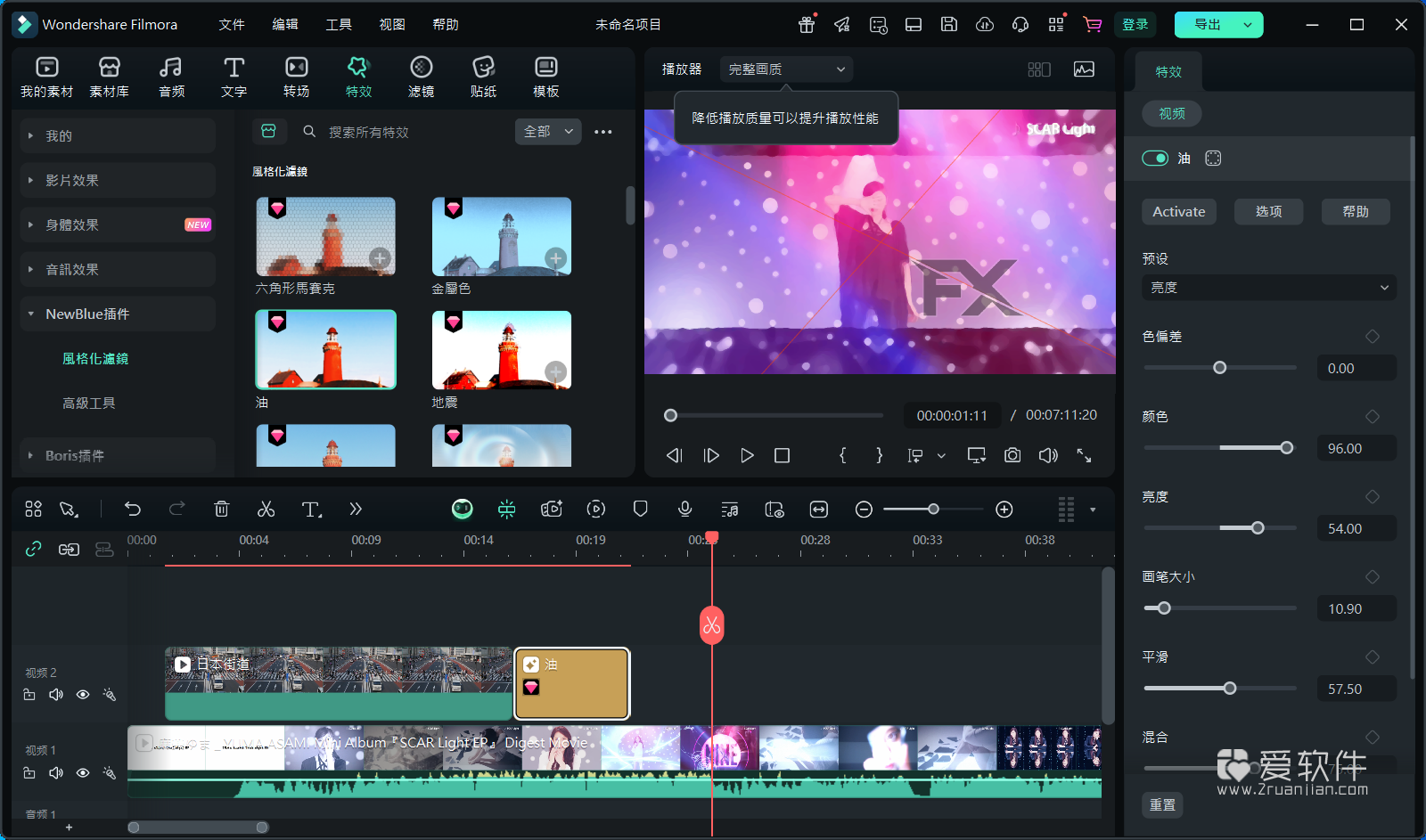Click the timeline text tool icon
The height and width of the screenshot is (840, 1426).
click(311, 509)
